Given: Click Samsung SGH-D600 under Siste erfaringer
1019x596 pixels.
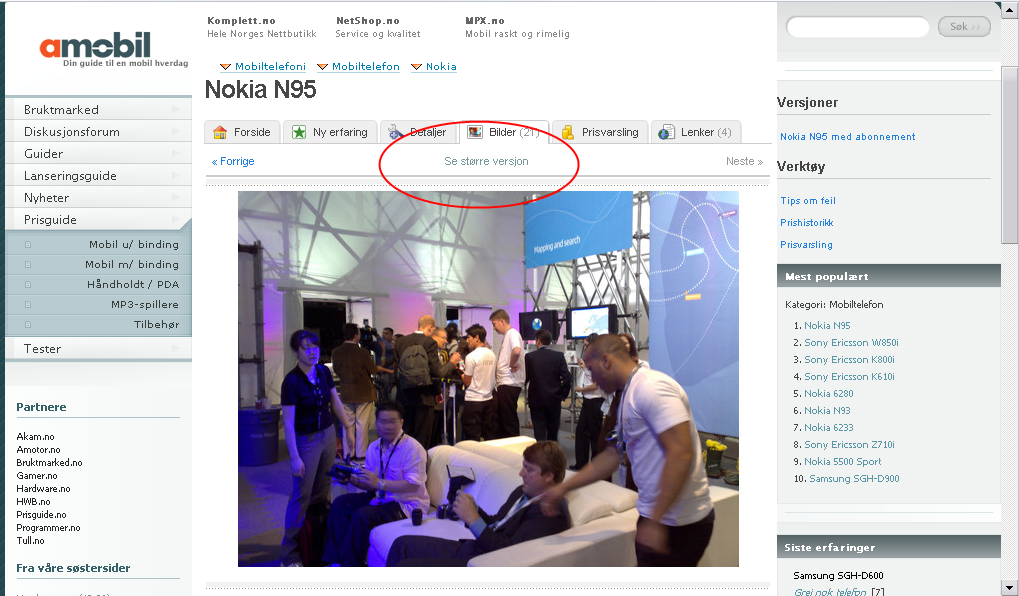Looking at the screenshot, I should pos(838,575).
